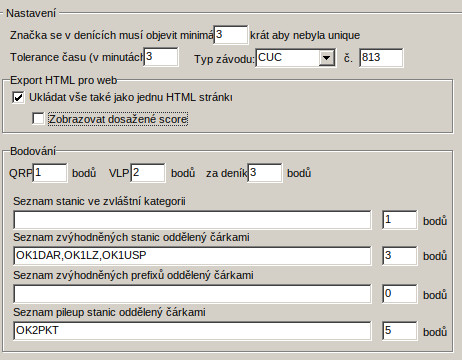The image size is (462, 360).
Task: Click the Zobrazovat dosažené score label
Action: coord(118,119)
